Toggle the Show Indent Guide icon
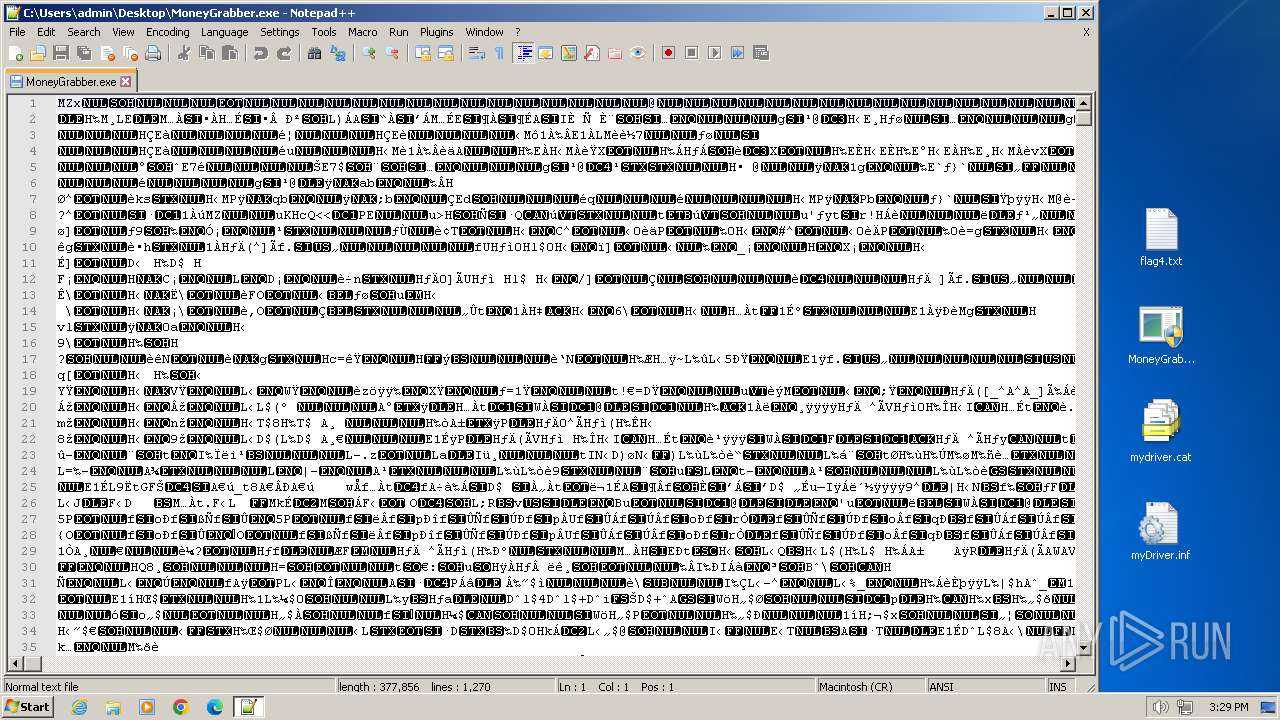The height and width of the screenshot is (720, 1280). (x=524, y=53)
